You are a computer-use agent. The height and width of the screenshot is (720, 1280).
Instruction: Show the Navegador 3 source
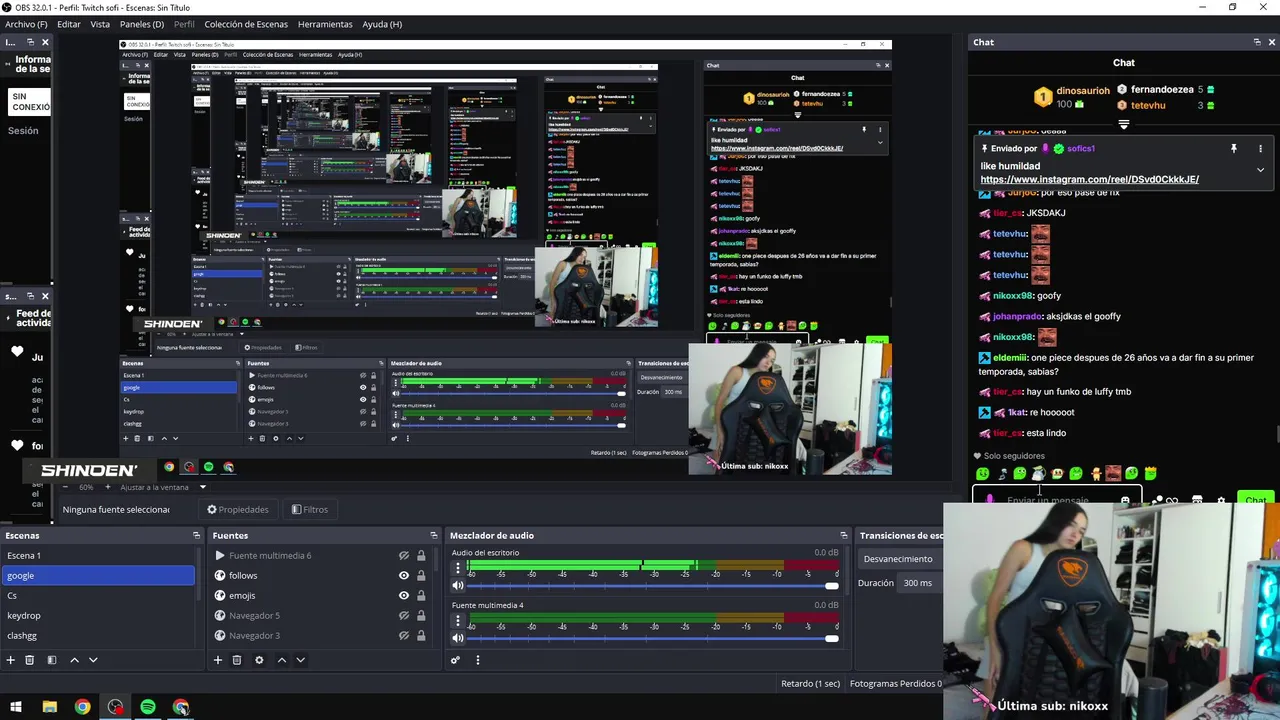click(x=404, y=636)
